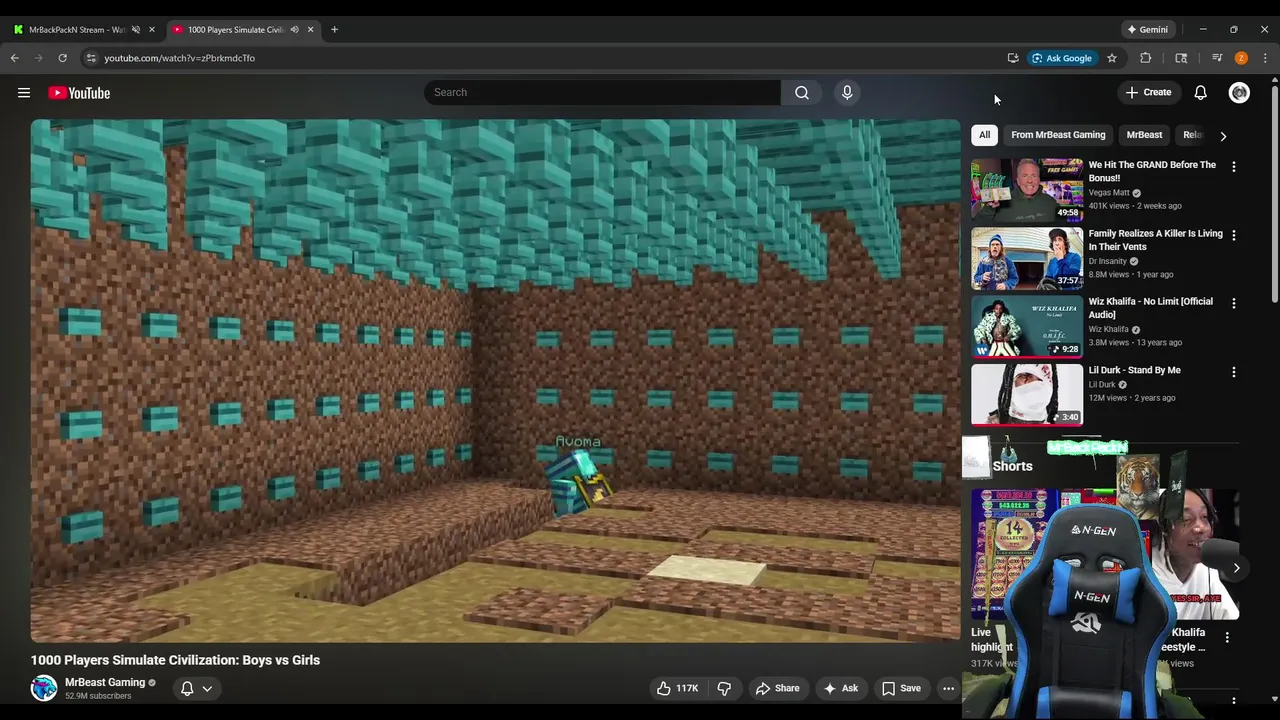Open the Chrome extensions puzzle icon
The height and width of the screenshot is (720, 1280).
click(1146, 58)
